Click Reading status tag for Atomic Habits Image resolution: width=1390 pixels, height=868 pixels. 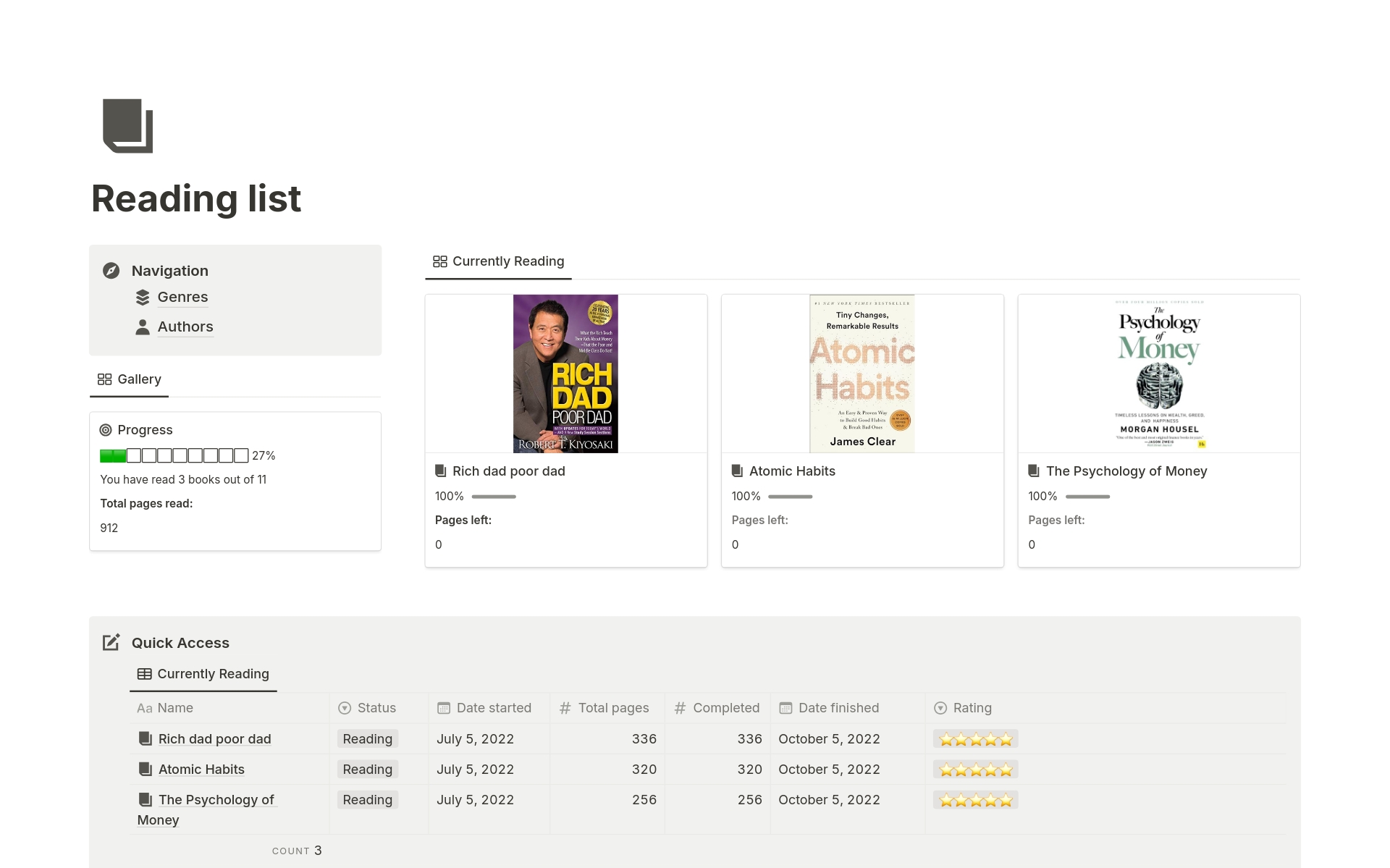point(367,770)
